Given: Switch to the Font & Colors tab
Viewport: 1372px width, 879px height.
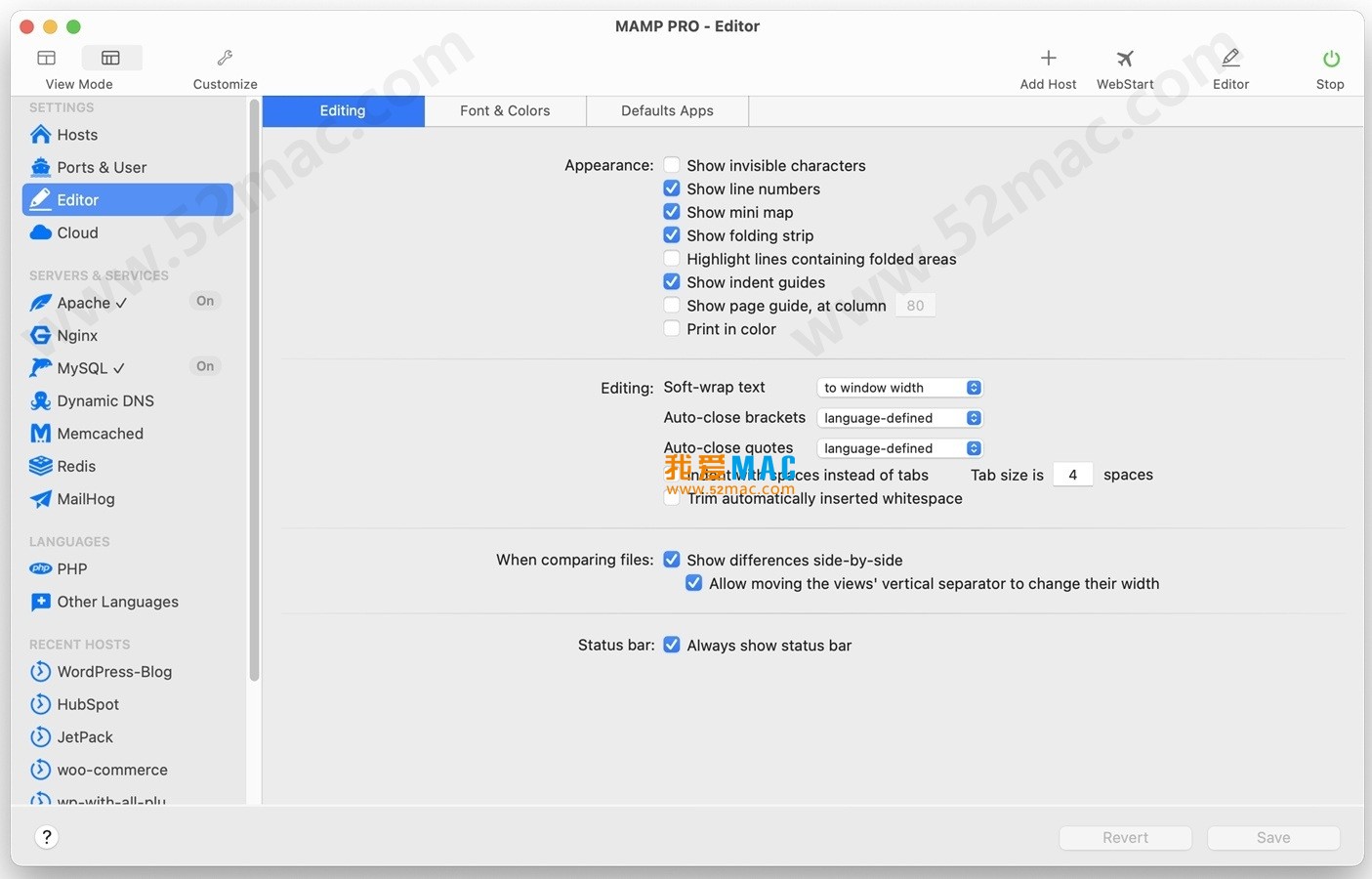Looking at the screenshot, I should click(x=505, y=111).
